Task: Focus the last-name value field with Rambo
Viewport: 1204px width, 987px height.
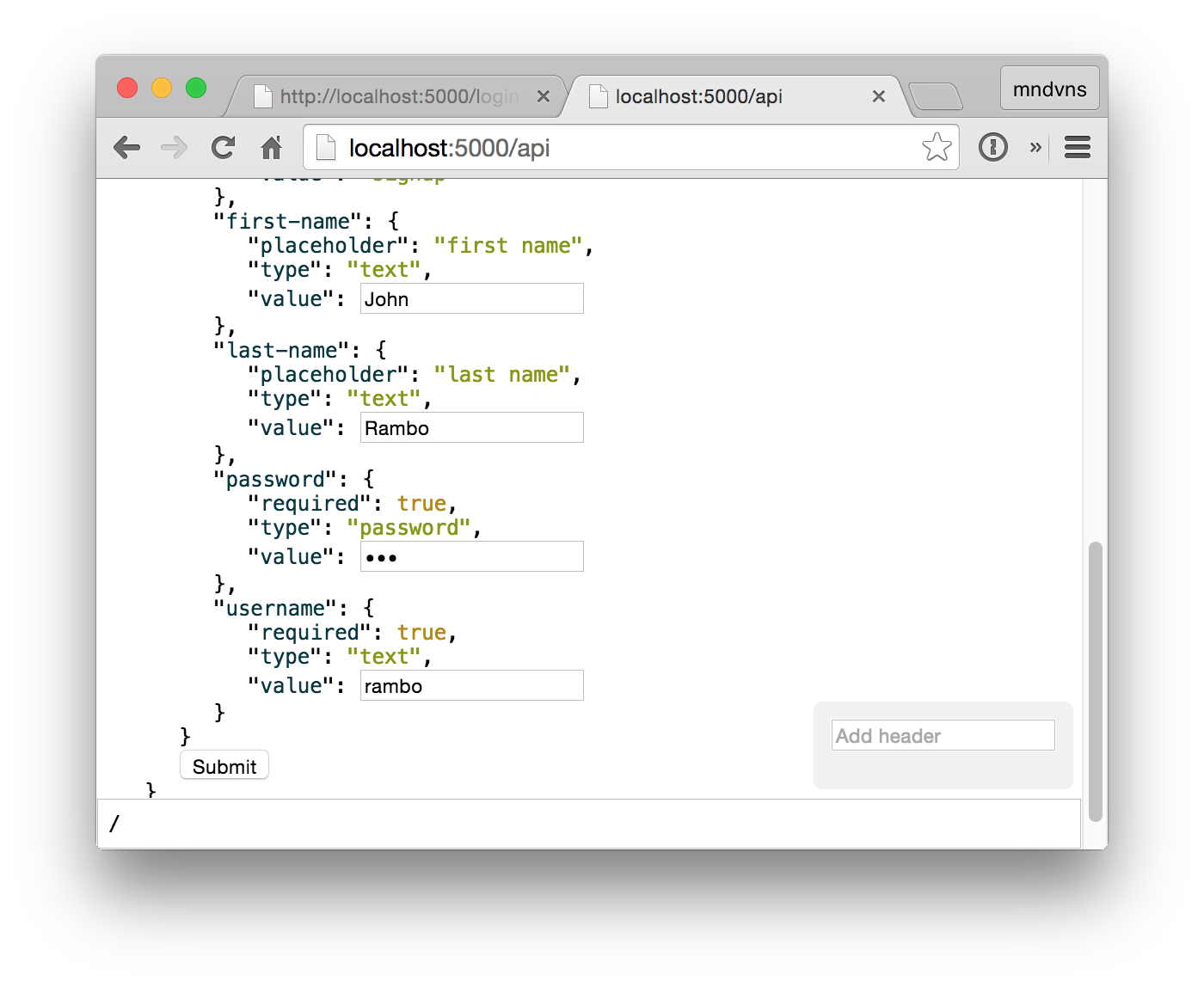Action: click(471, 428)
